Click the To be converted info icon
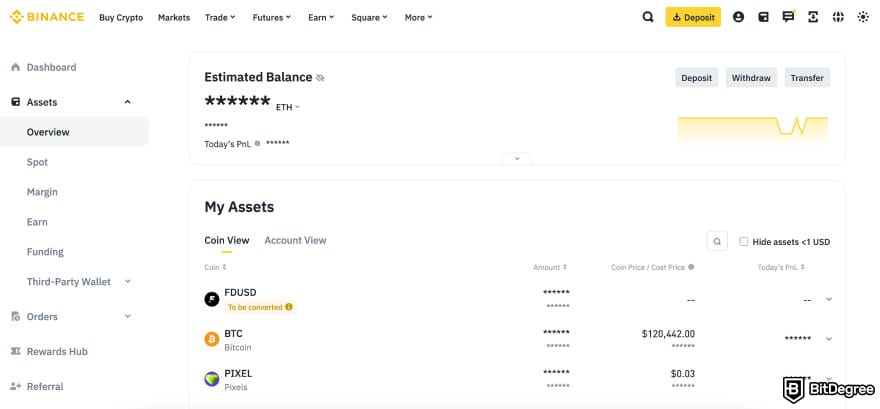This screenshot has height=409, width=880. pos(288,307)
